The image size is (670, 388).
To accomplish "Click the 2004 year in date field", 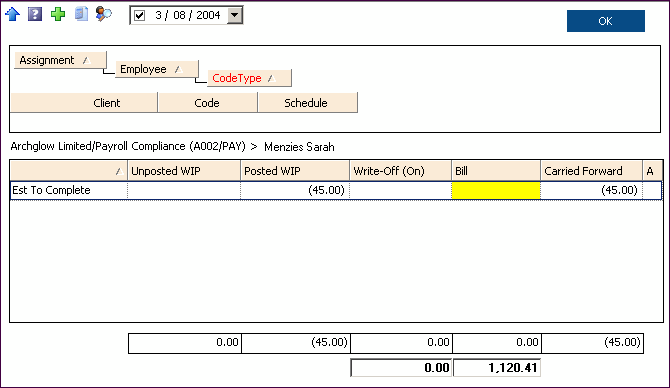I will coord(208,15).
